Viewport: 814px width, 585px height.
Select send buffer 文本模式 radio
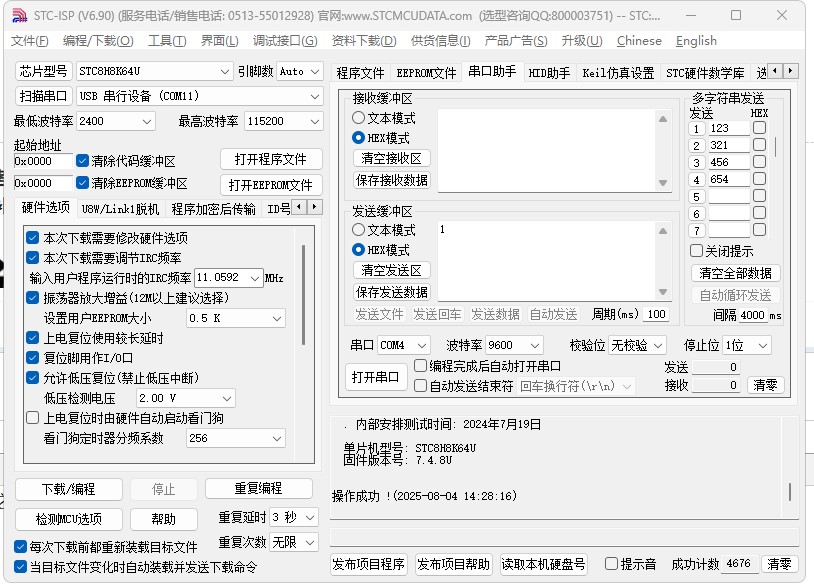pyautogui.click(x=358, y=229)
